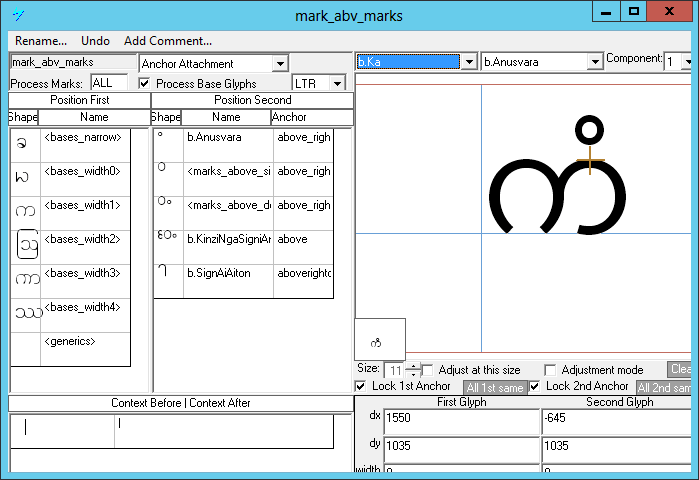Open the Anchor Attachment lookup type dropdown
This screenshot has height=480, width=699.
pos(280,64)
